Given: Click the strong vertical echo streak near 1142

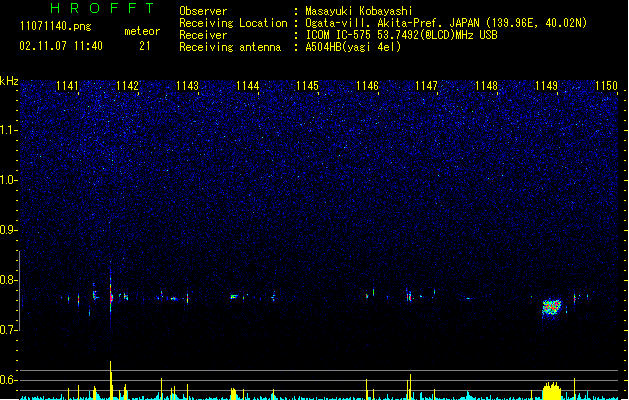Looking at the screenshot, I should 111,295.
